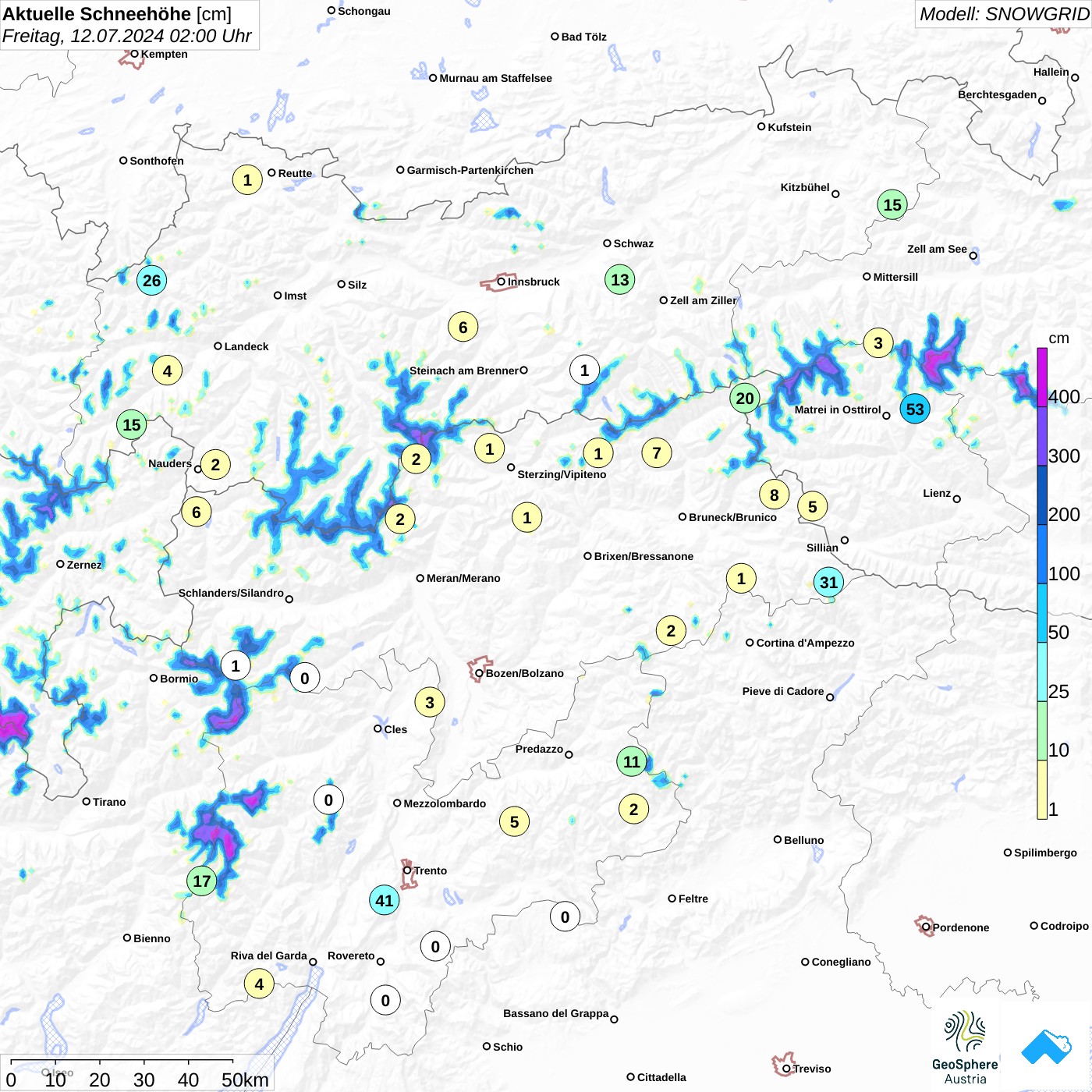Select the 15 cm station above Nauders
Screen dimensions: 1092x1092
tap(132, 425)
